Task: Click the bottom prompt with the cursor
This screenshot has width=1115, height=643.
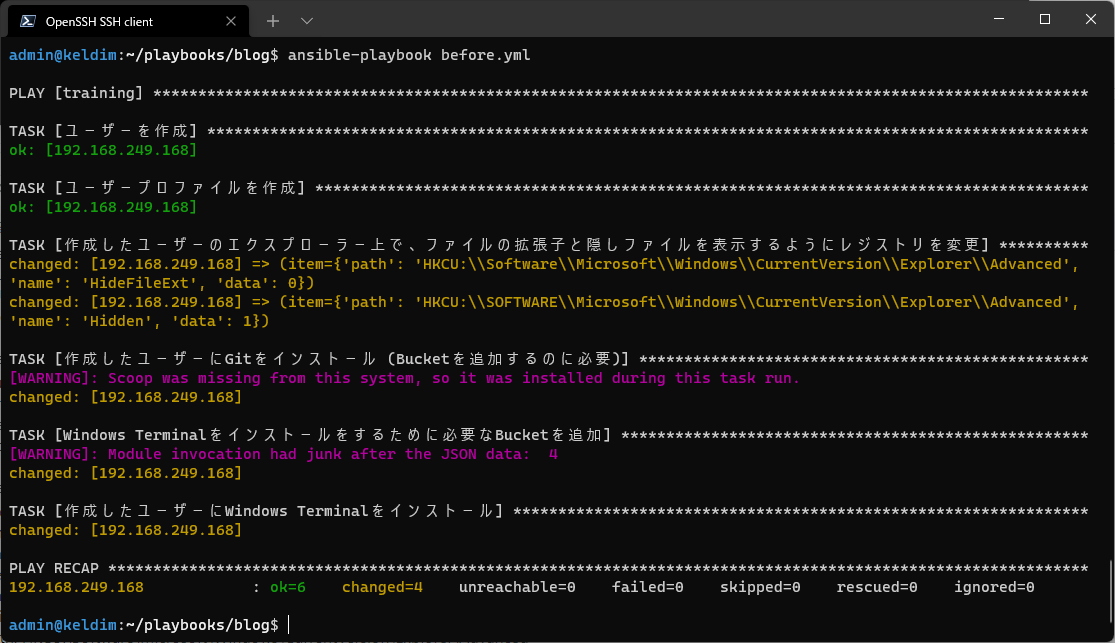Action: pyautogui.click(x=149, y=625)
